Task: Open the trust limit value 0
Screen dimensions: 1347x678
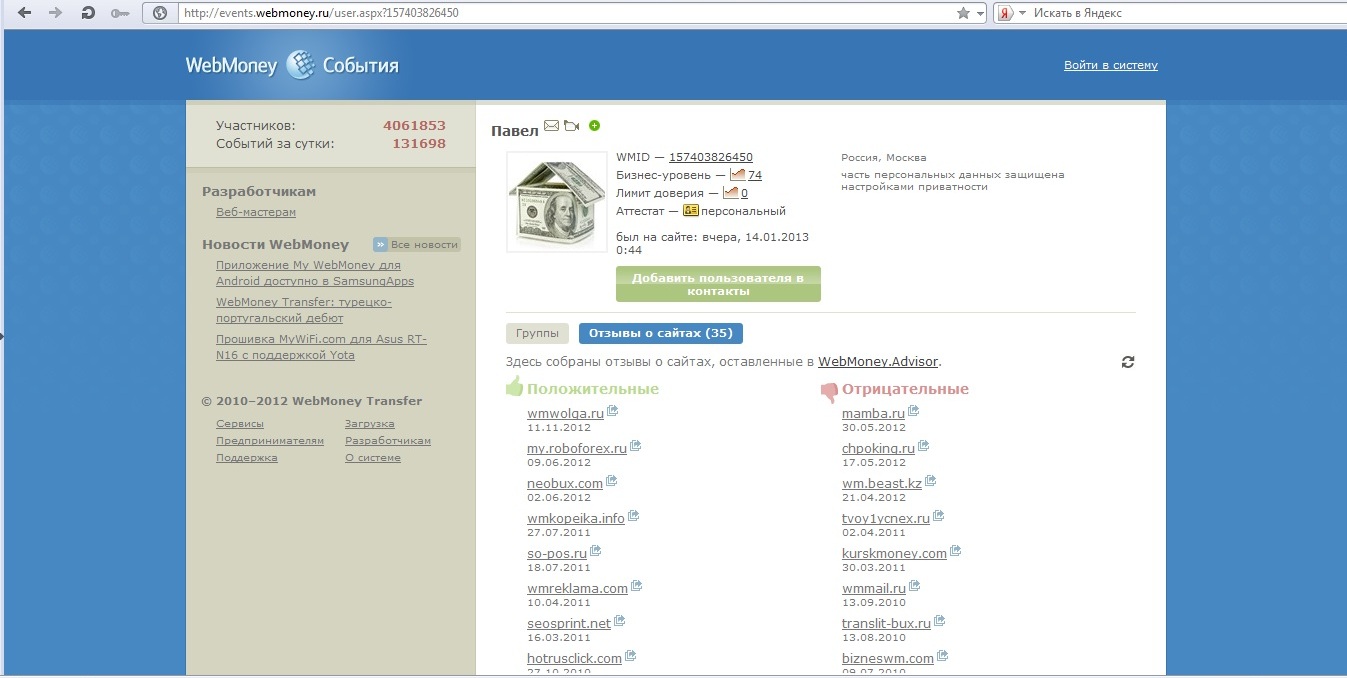Action: coord(744,193)
